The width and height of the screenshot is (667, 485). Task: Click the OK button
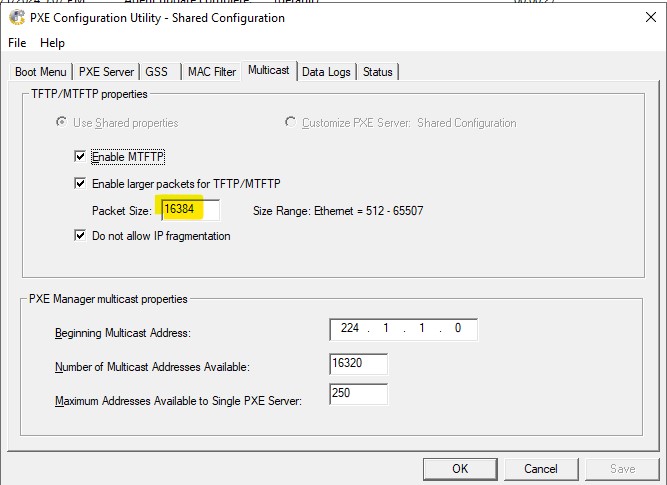coord(460,469)
